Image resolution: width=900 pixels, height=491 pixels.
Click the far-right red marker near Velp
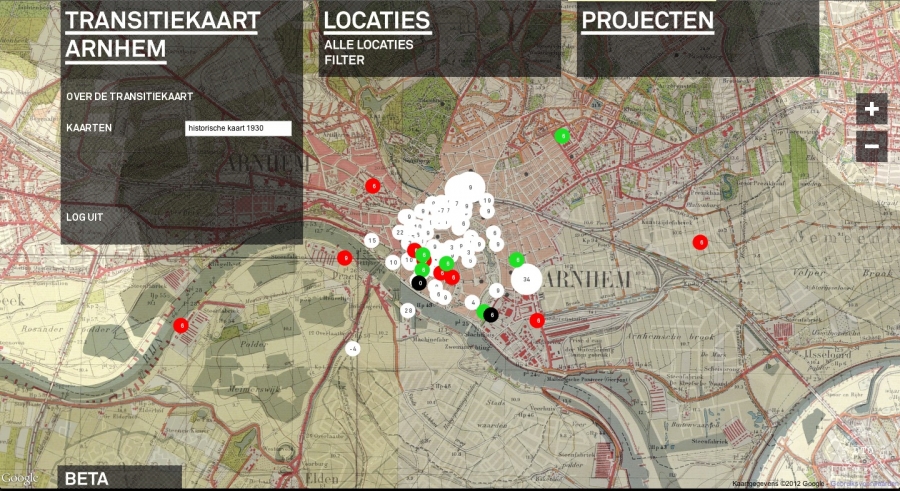(x=700, y=242)
